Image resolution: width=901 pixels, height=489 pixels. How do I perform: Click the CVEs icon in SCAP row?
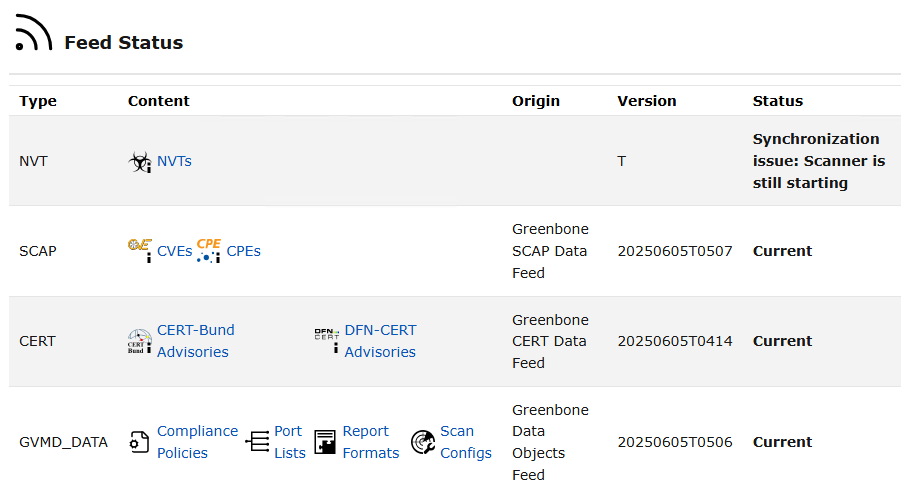pos(140,250)
